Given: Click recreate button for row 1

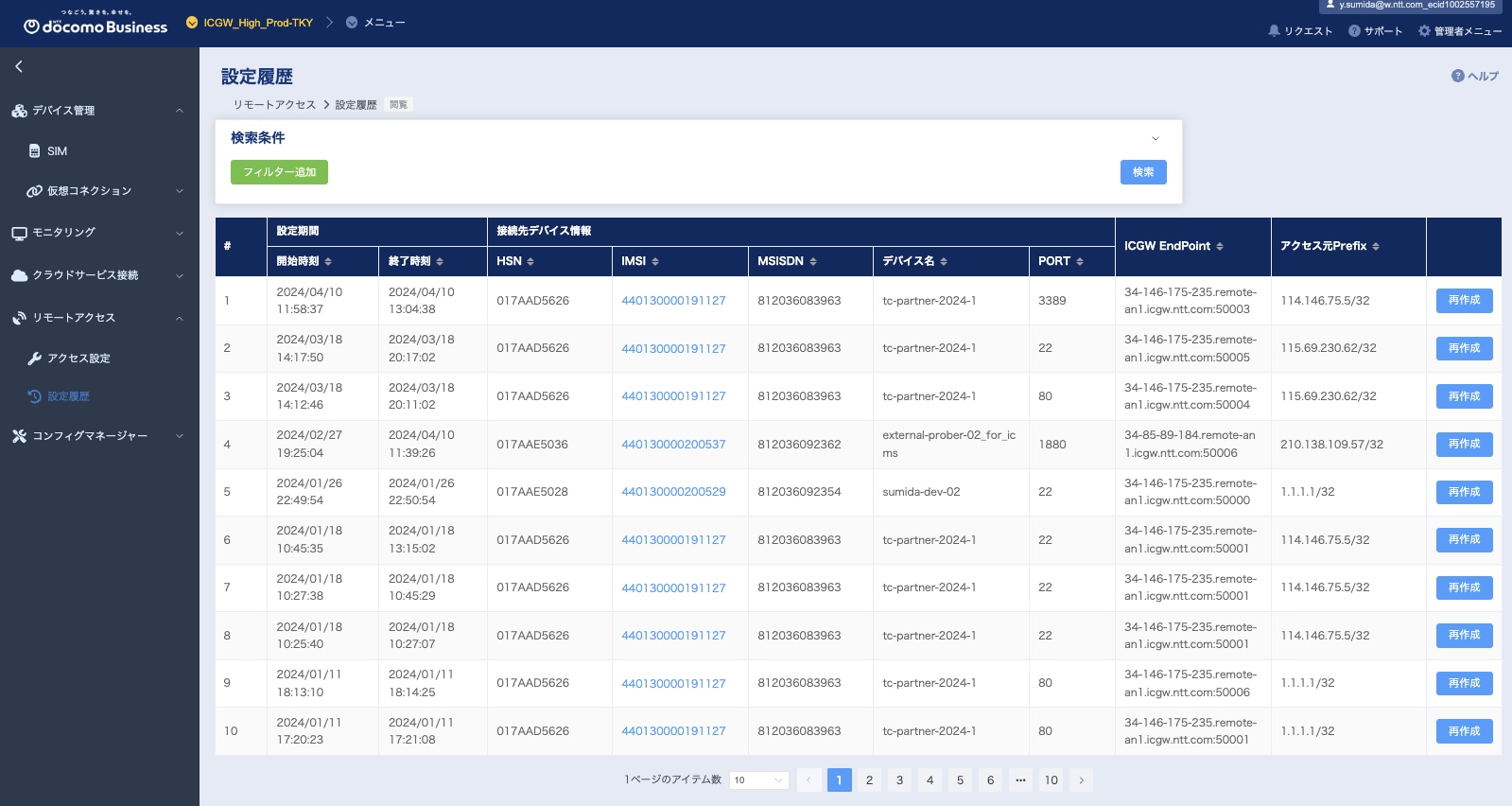Looking at the screenshot, I should point(1463,301).
